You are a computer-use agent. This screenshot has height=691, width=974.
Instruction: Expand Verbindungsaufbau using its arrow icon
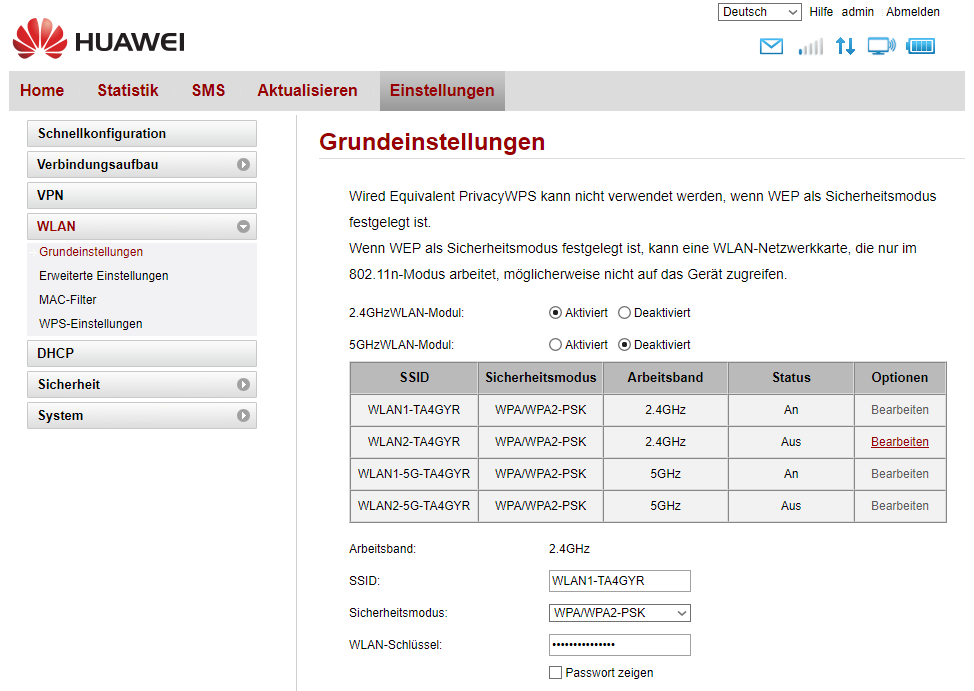243,165
